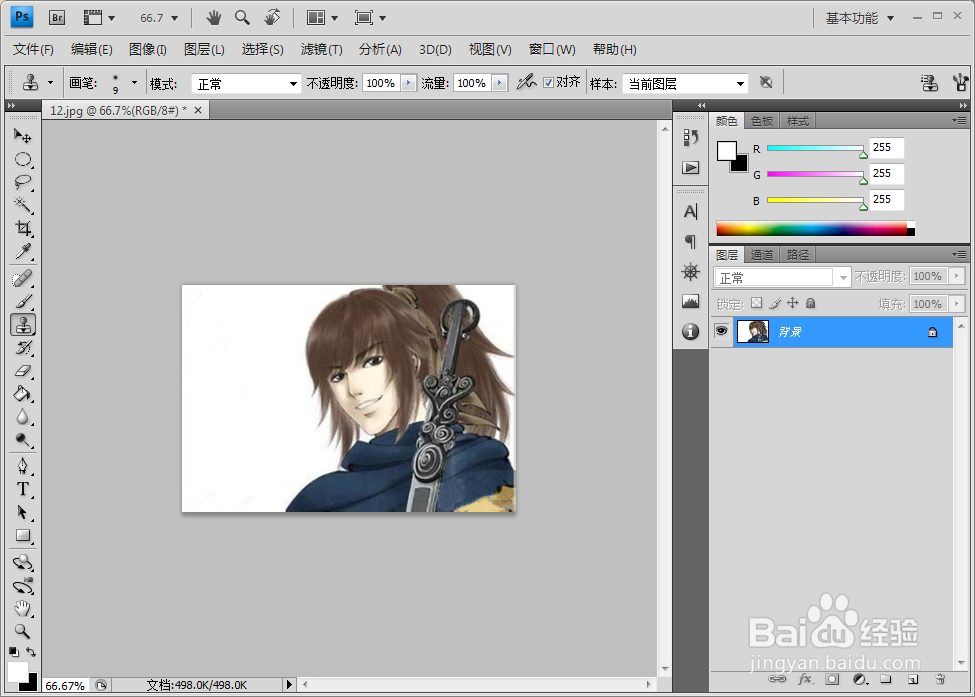Select the Type tool
The image size is (975, 697).
point(23,489)
